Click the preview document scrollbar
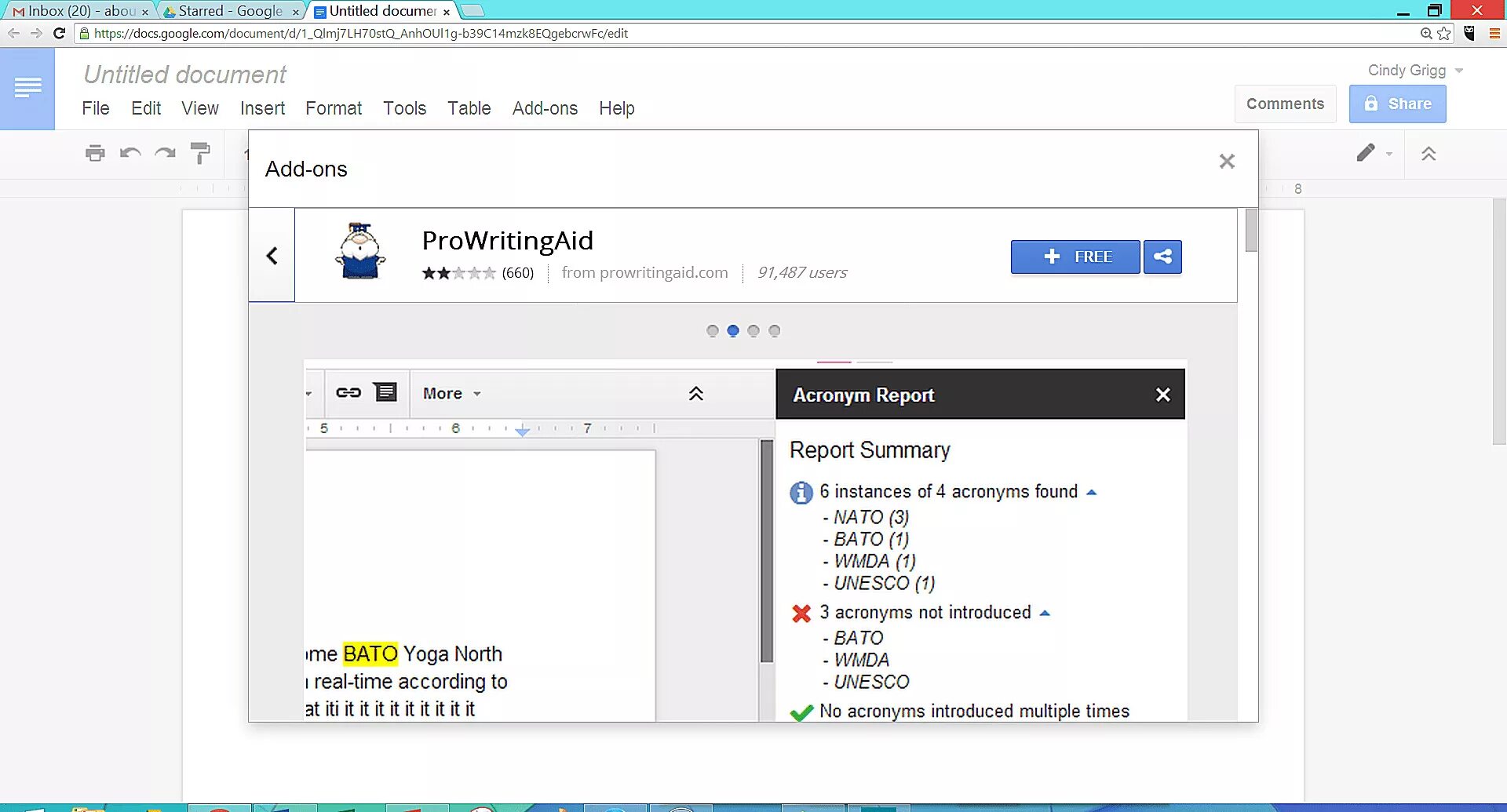 click(767, 552)
